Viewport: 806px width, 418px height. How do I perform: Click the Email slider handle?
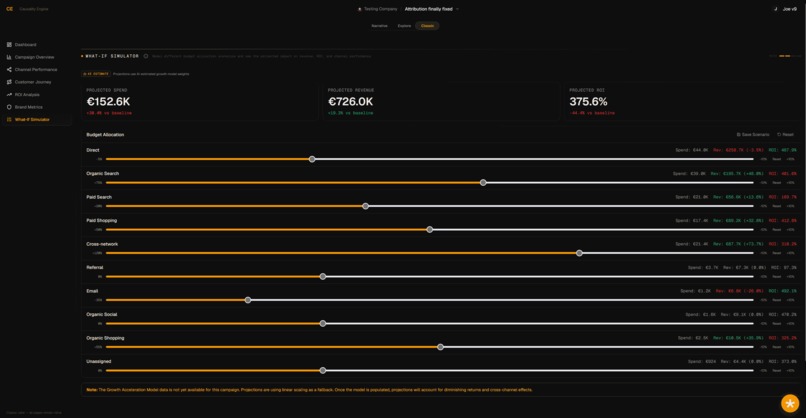tap(248, 300)
